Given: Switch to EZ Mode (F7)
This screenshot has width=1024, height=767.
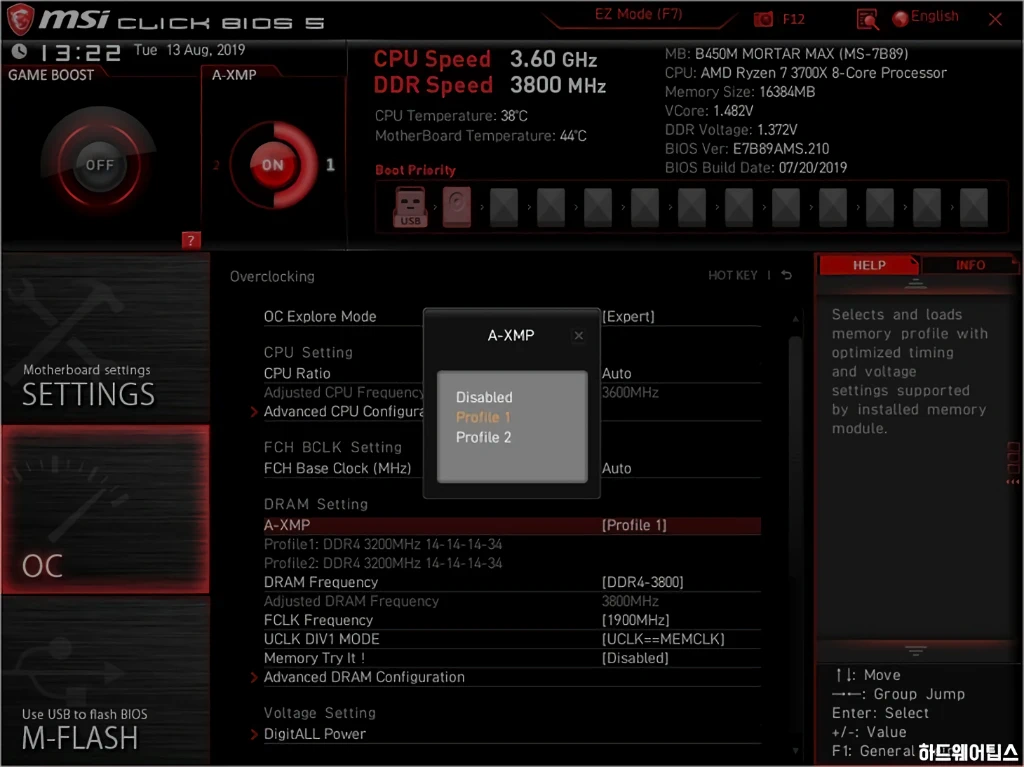Looking at the screenshot, I should pos(639,14).
